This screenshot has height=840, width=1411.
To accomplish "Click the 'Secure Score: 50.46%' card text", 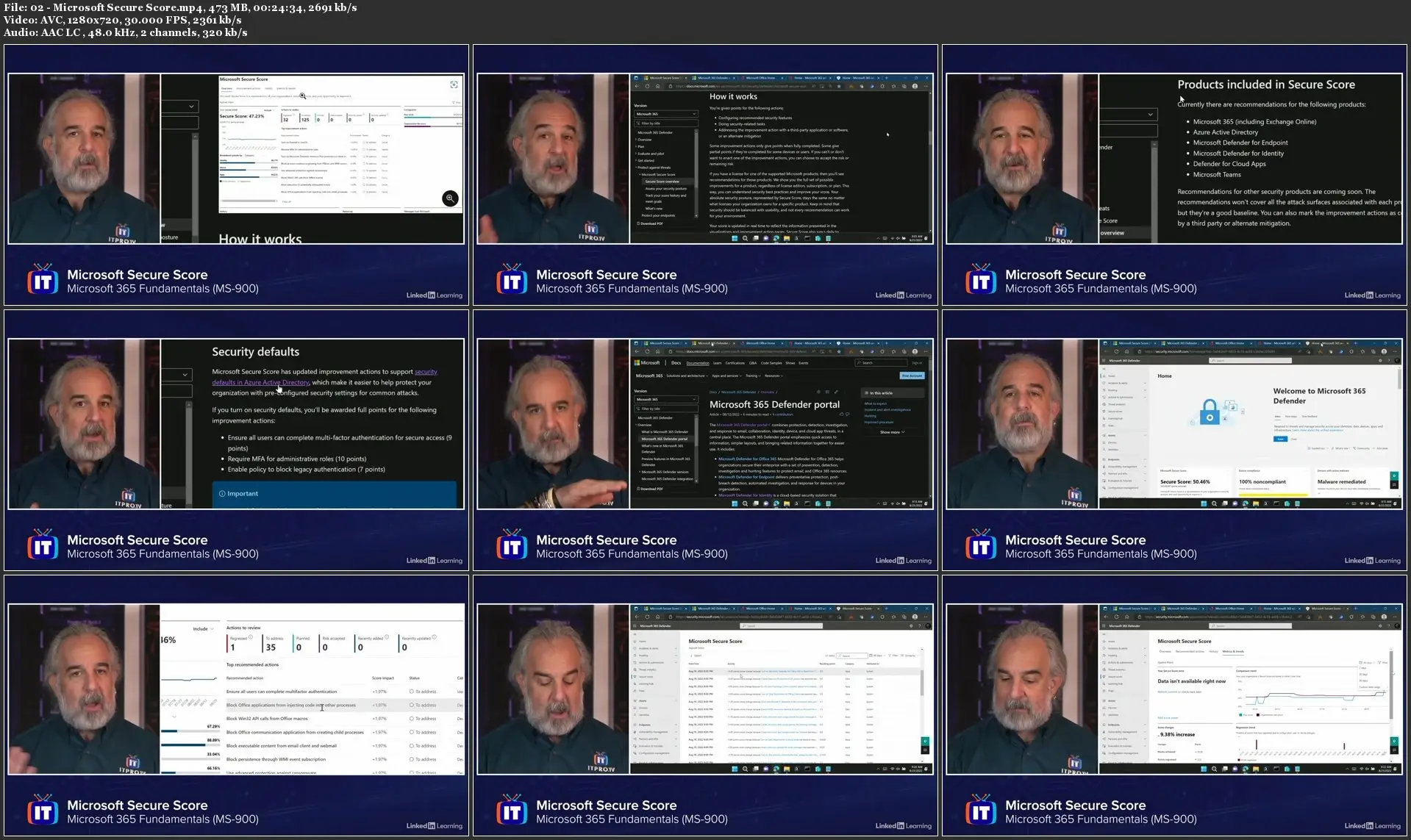I will click(1185, 481).
